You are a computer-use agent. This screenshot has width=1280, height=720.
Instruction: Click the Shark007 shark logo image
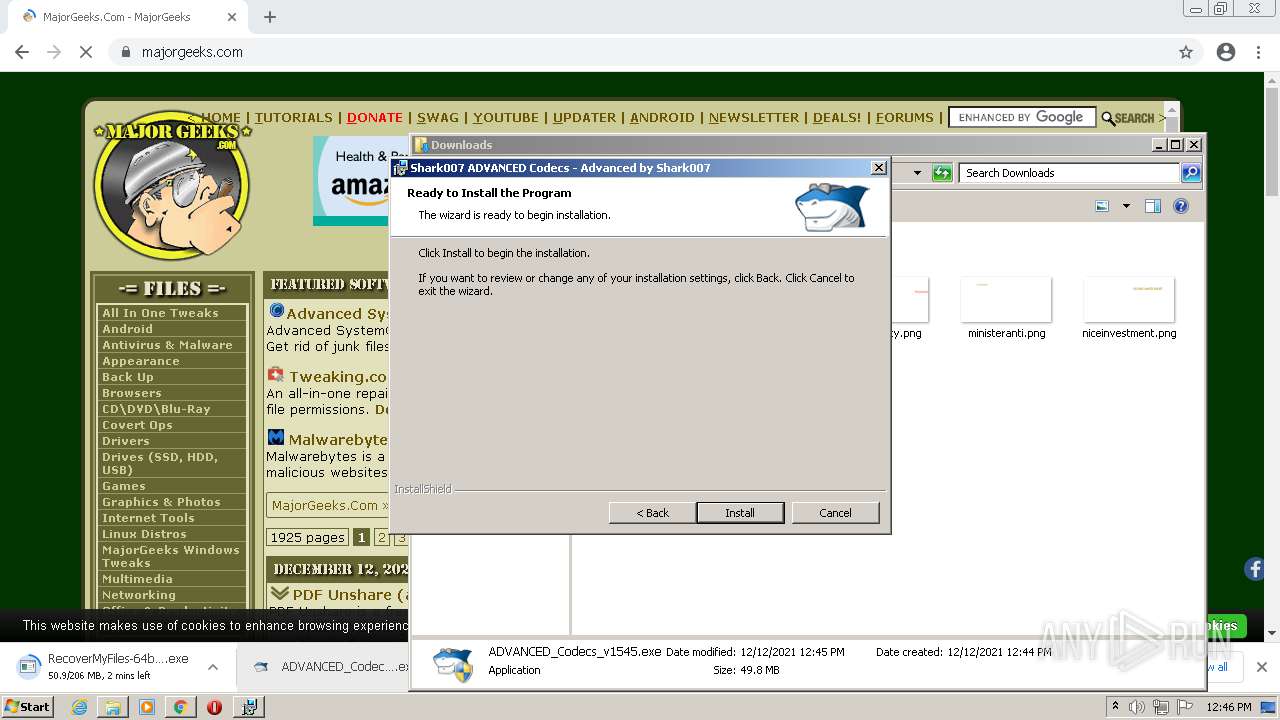(832, 206)
